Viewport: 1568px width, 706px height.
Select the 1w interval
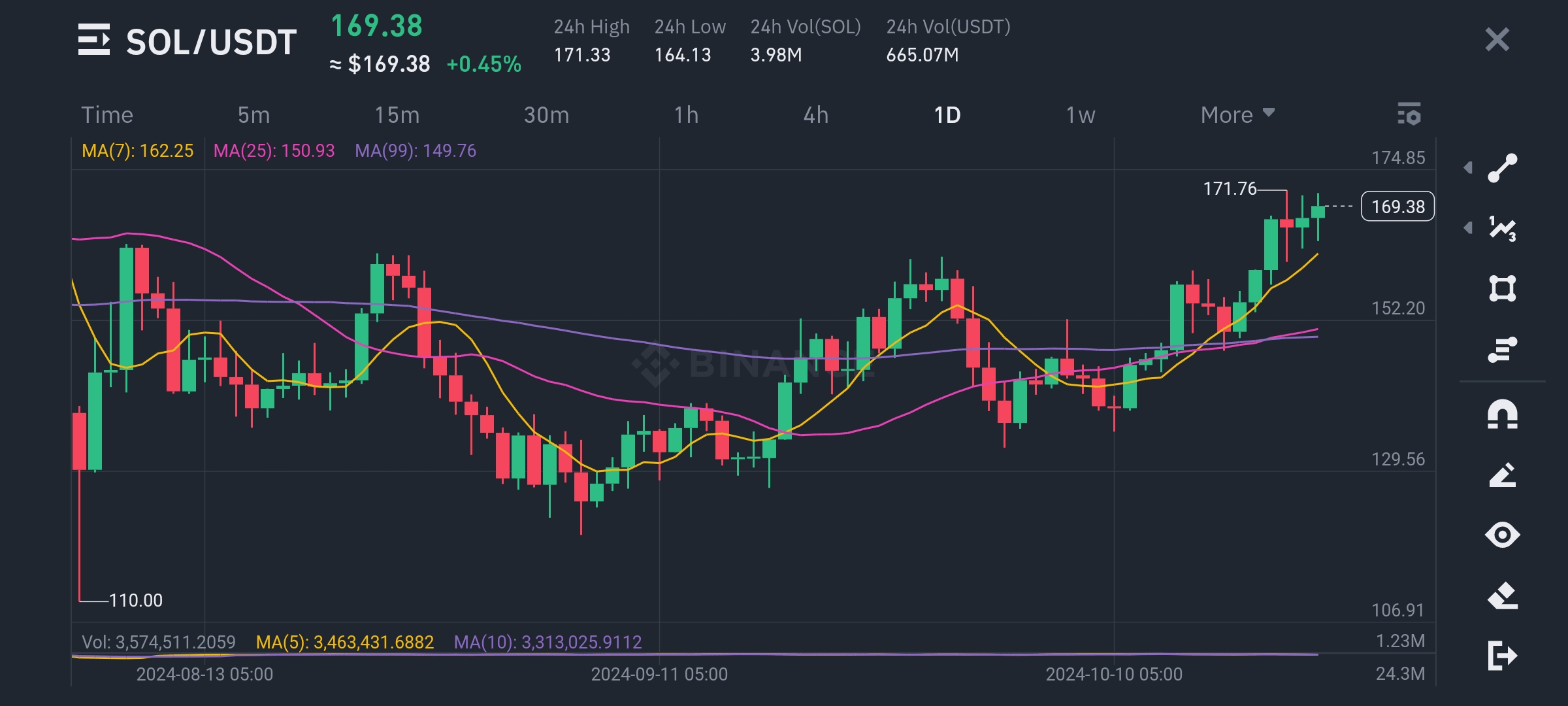point(1080,115)
